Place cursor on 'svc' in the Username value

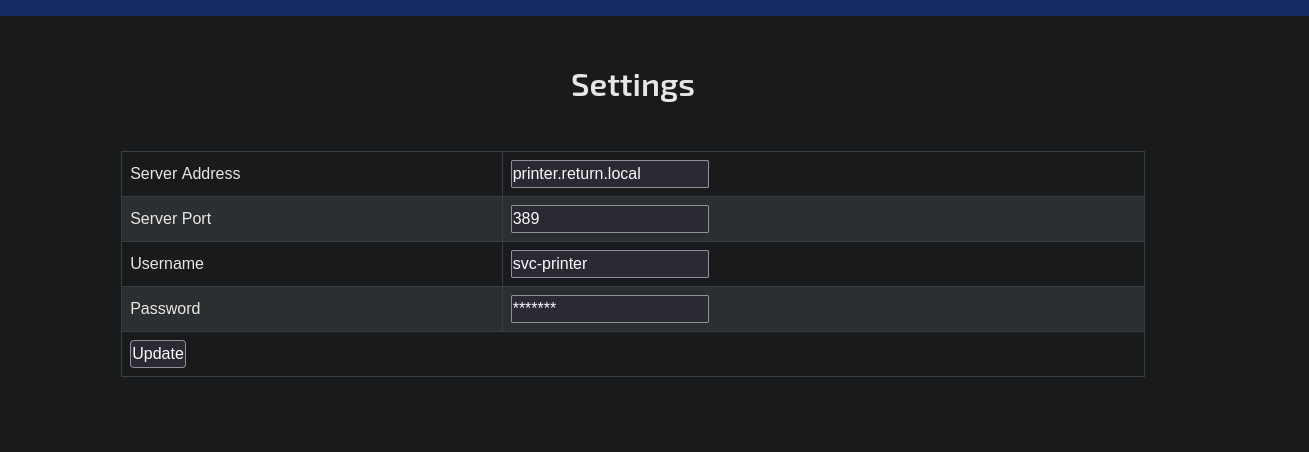point(524,264)
